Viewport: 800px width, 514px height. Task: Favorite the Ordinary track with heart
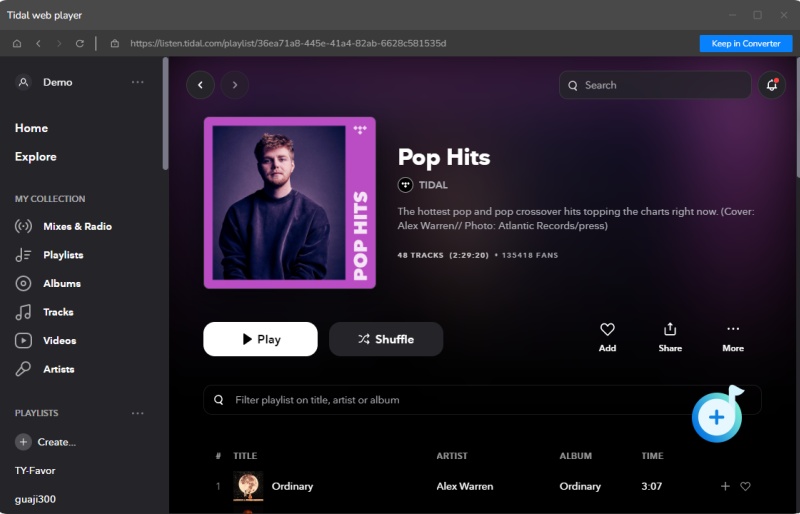pos(745,486)
